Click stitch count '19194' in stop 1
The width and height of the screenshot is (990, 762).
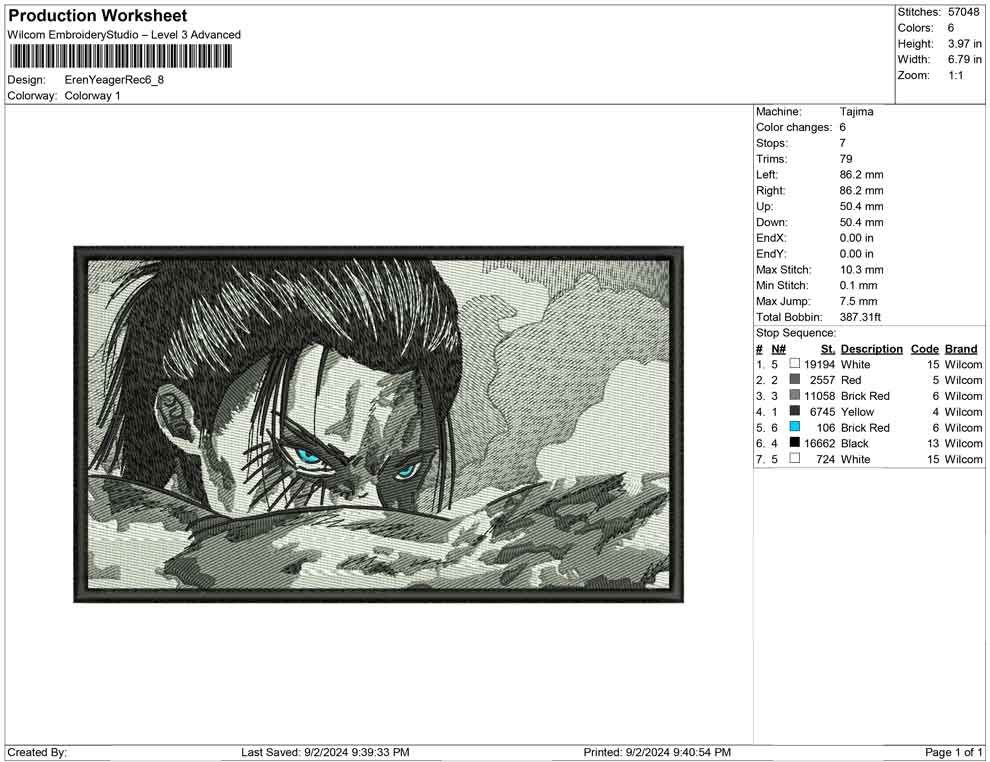(x=820, y=364)
